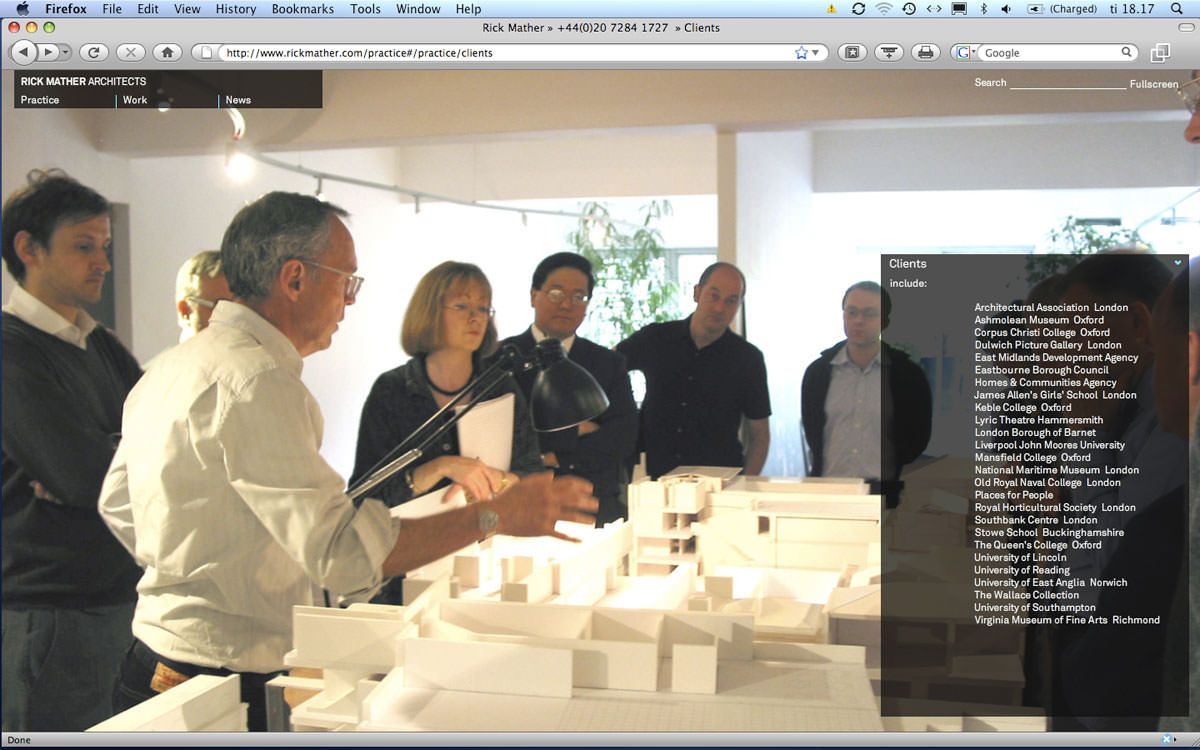Image resolution: width=1200 pixels, height=750 pixels.
Task: Go back with the Back arrow button
Action: 22,52
